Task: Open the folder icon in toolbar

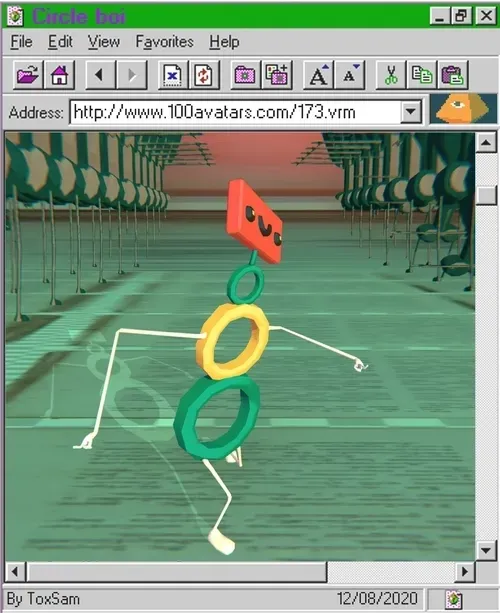Action: pyautogui.click(x=28, y=74)
